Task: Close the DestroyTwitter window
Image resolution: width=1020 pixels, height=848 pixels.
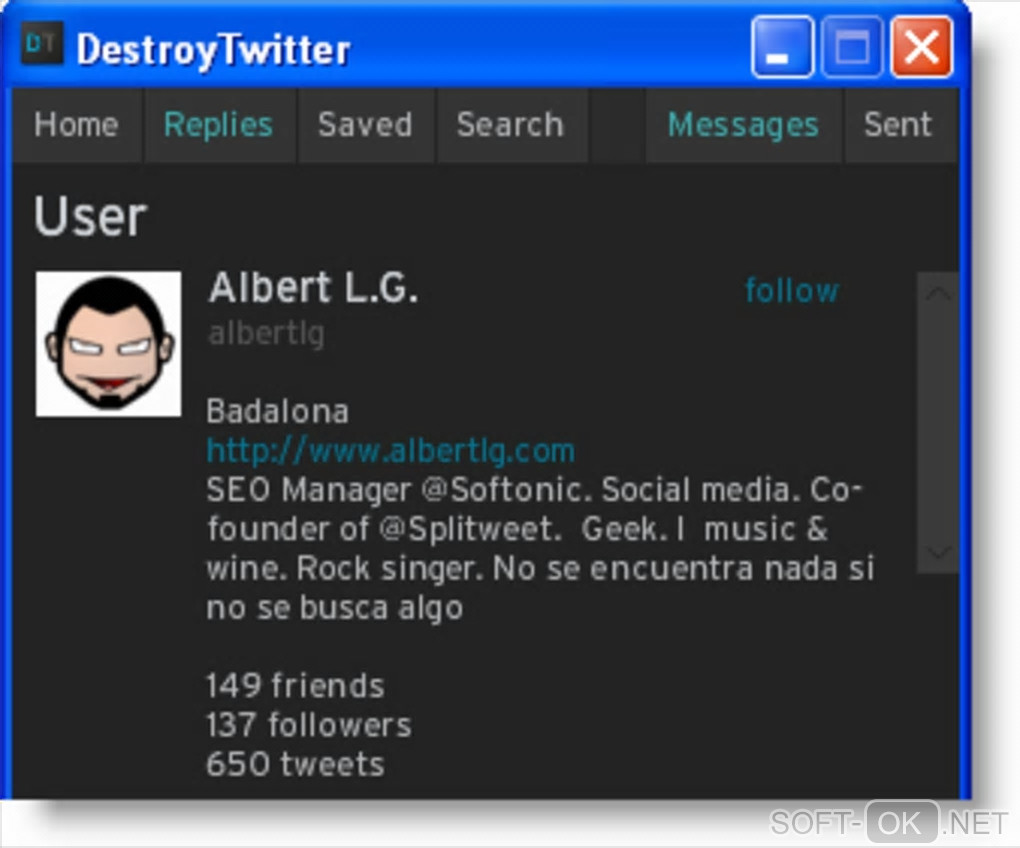Action: [922, 48]
